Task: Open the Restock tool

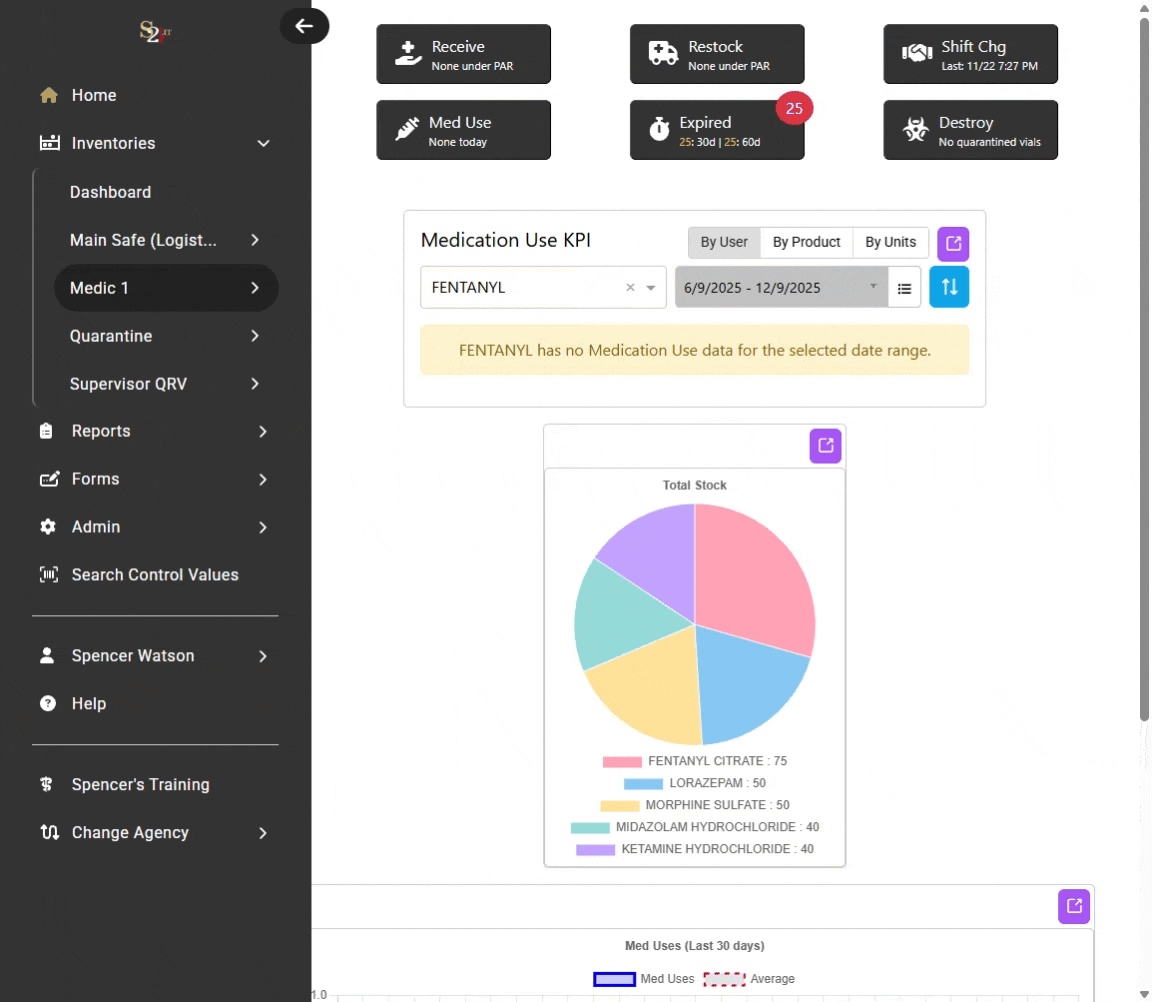Action: coord(716,54)
